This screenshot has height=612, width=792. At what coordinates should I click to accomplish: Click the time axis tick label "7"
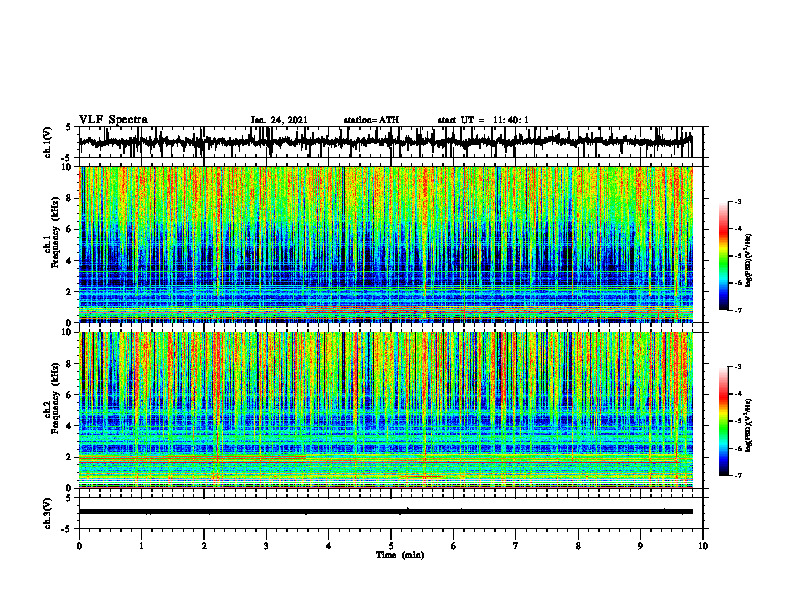click(x=516, y=546)
